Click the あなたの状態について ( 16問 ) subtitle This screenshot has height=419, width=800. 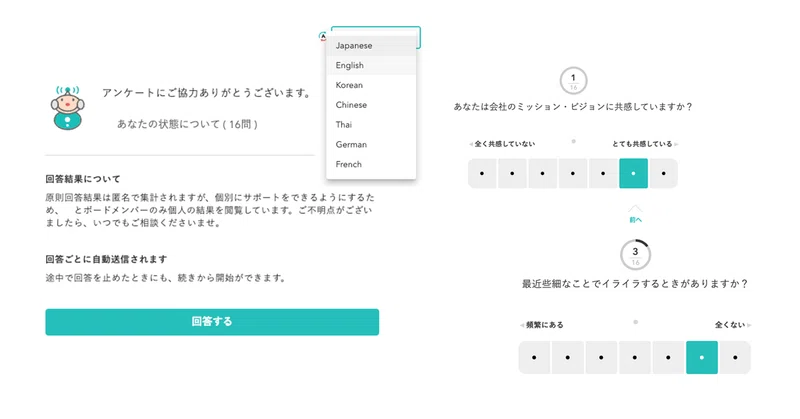point(187,124)
